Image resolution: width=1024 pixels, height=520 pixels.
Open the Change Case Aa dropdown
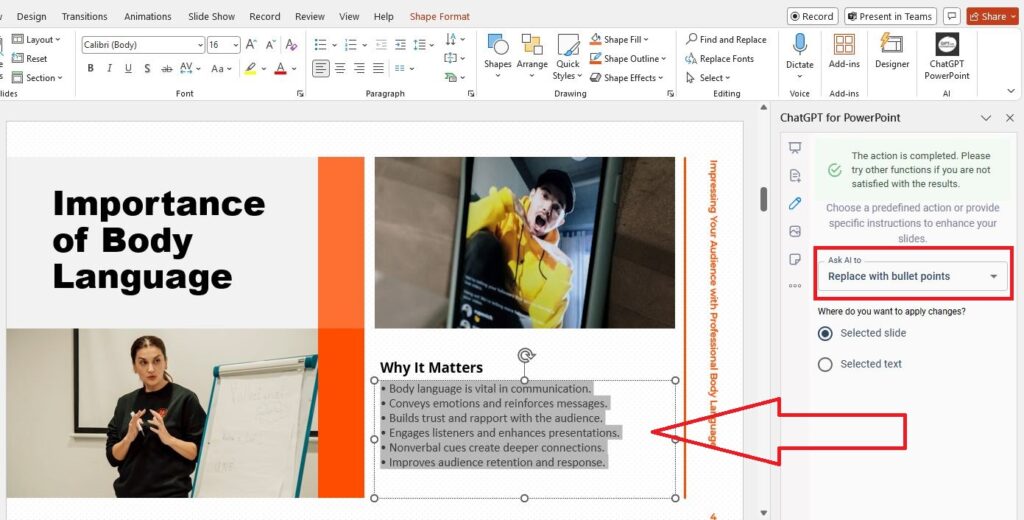[221, 68]
